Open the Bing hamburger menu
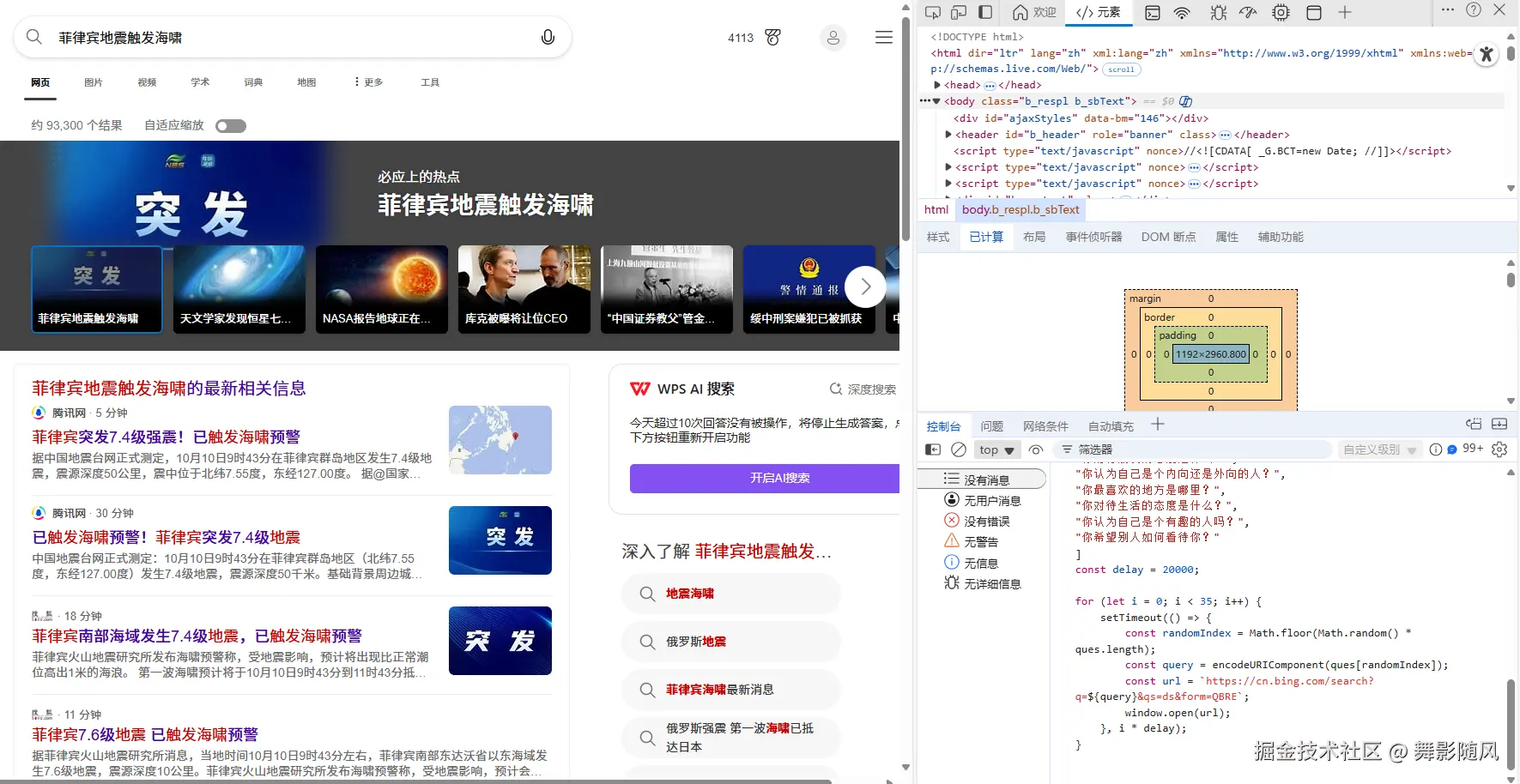Image resolution: width=1520 pixels, height=784 pixels. point(883,37)
